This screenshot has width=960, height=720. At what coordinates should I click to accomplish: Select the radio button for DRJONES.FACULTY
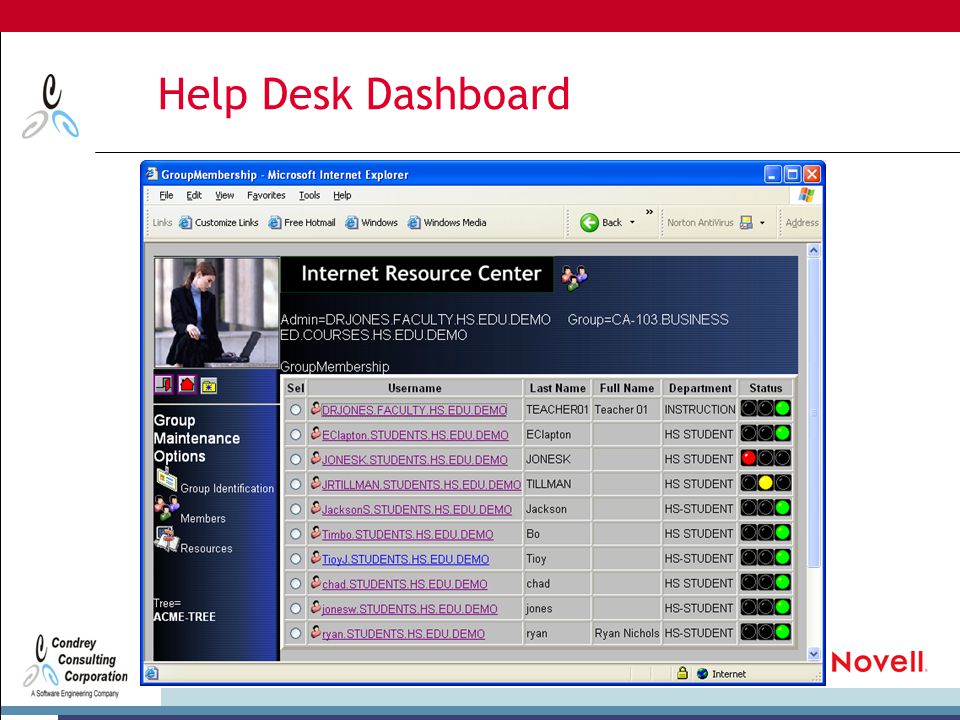coord(295,410)
